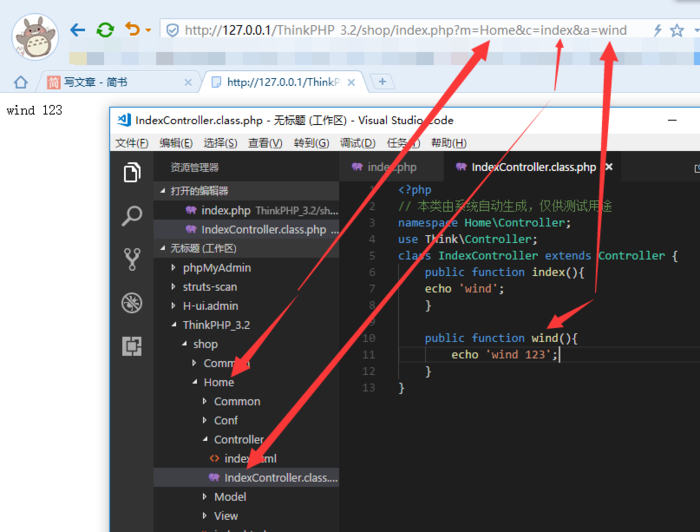Reload page with green refresh icon

(105, 30)
